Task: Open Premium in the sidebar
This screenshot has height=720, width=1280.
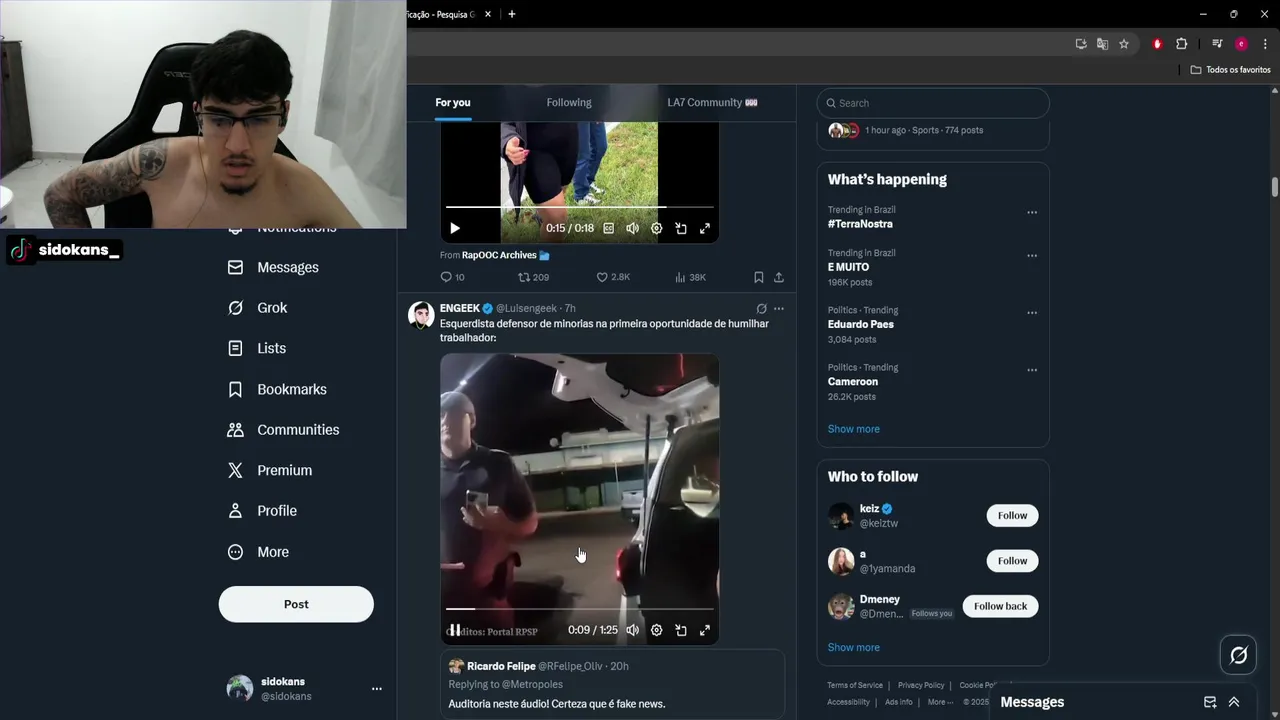Action: 270,470
